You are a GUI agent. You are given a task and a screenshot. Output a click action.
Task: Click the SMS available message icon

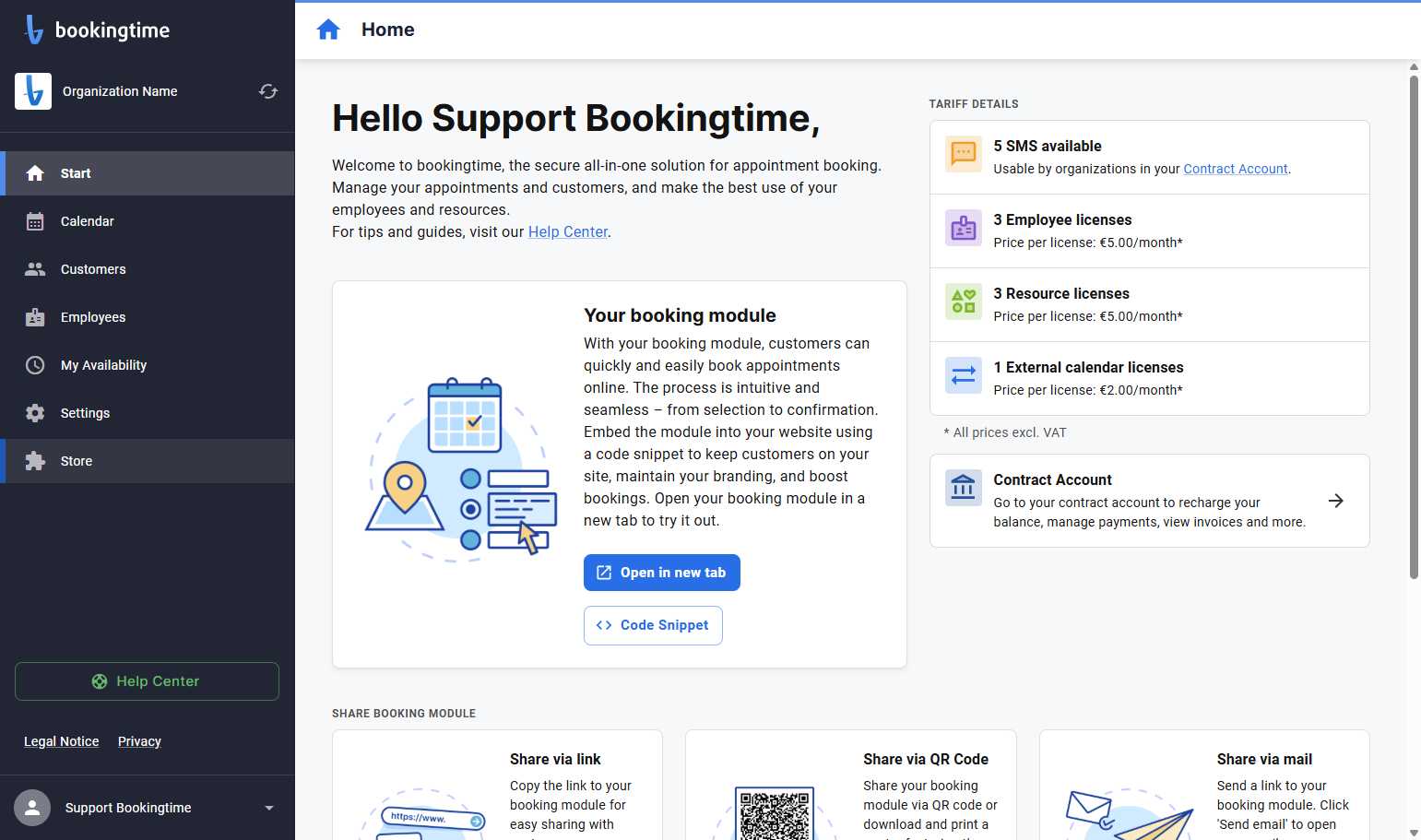(x=964, y=154)
